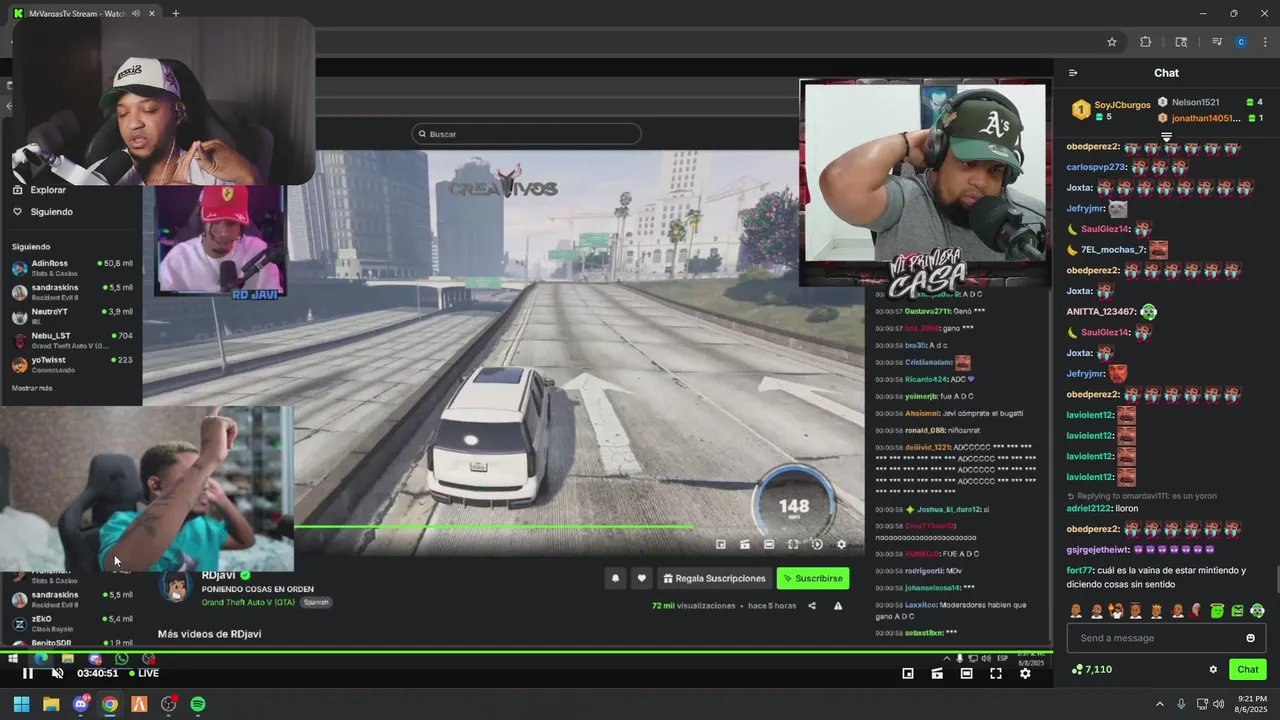Open Kick player quality settings gear
This screenshot has width=1280, height=720.
(1025, 674)
